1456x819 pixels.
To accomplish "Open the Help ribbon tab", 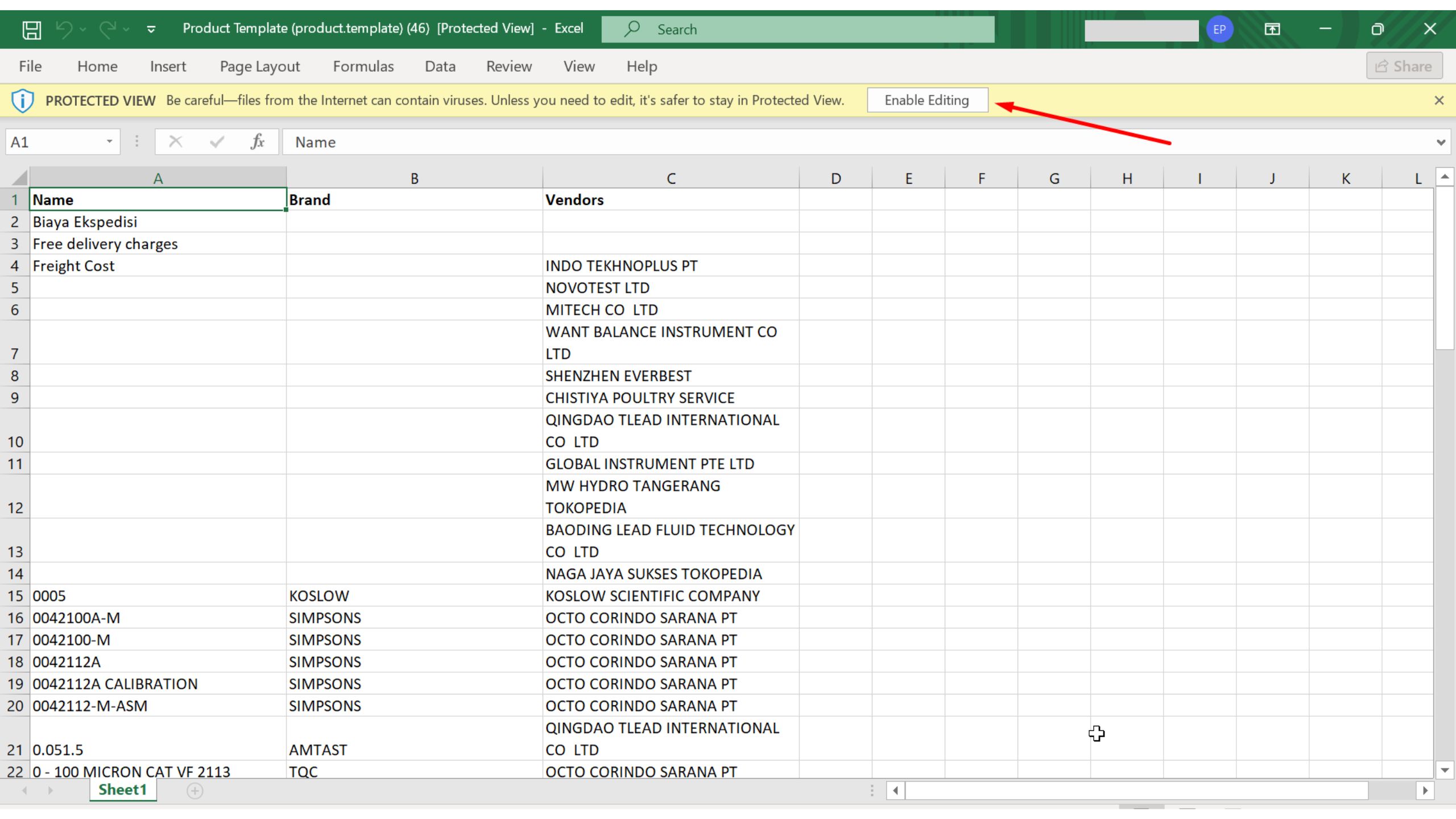I will click(x=642, y=67).
